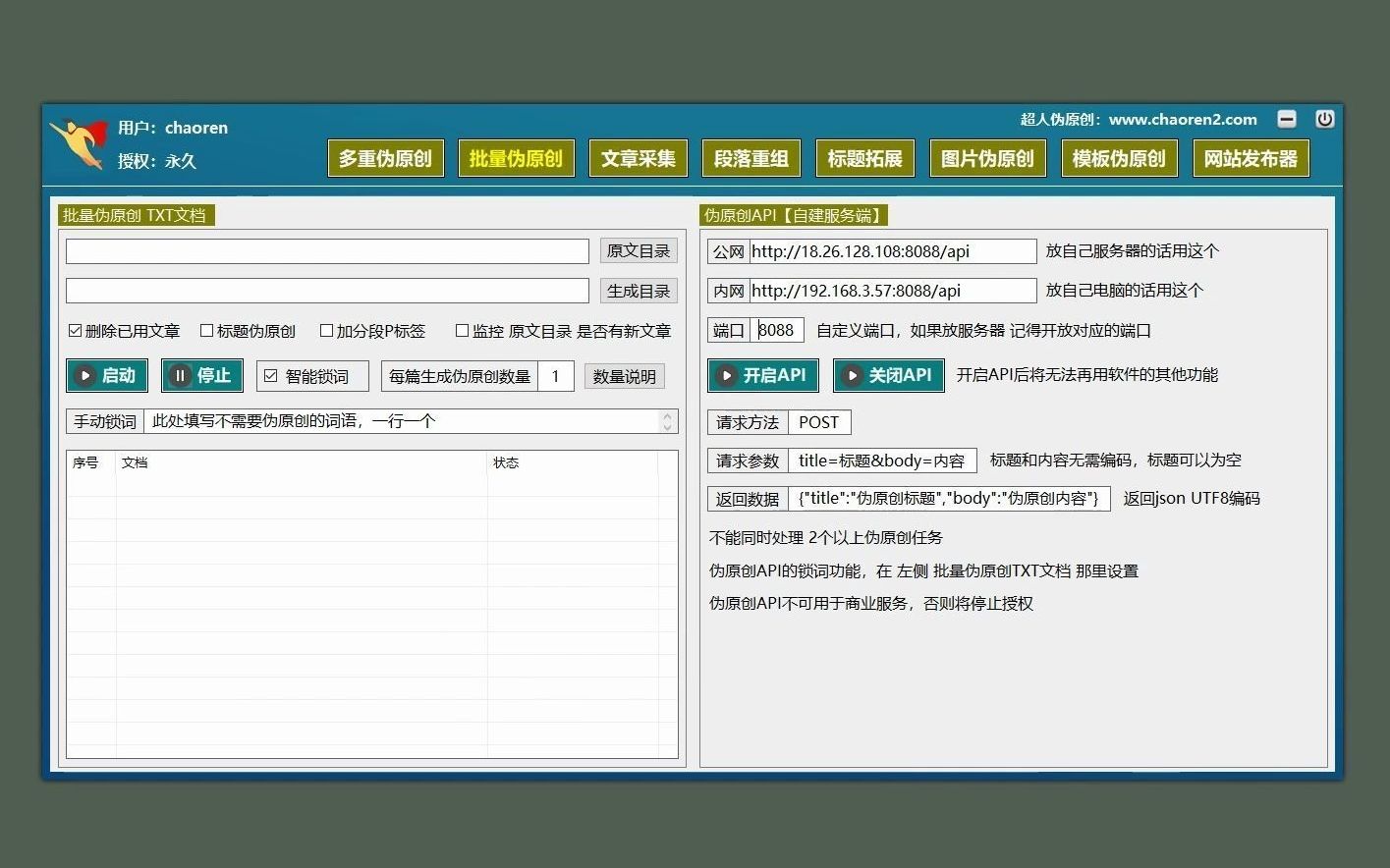Click the 授权: 永久 label

[157, 161]
